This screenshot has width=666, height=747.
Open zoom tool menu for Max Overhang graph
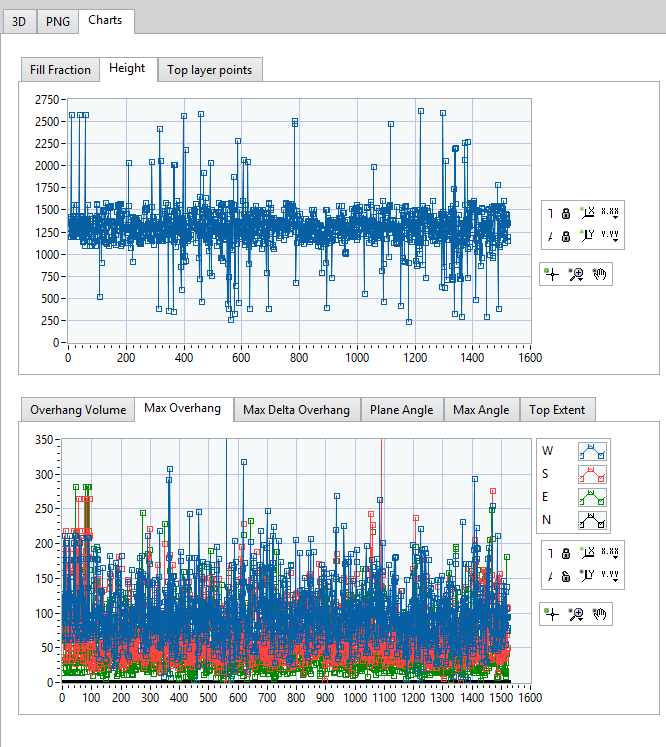point(576,615)
